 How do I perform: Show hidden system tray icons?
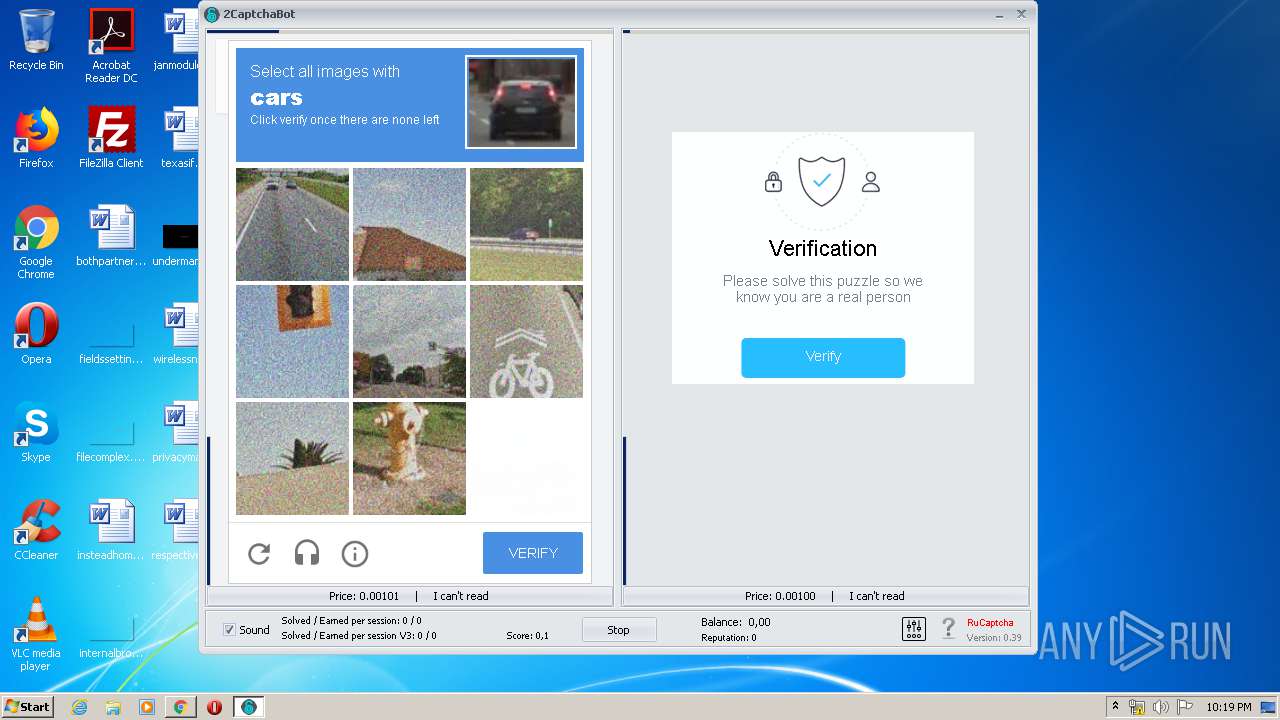coord(1115,707)
